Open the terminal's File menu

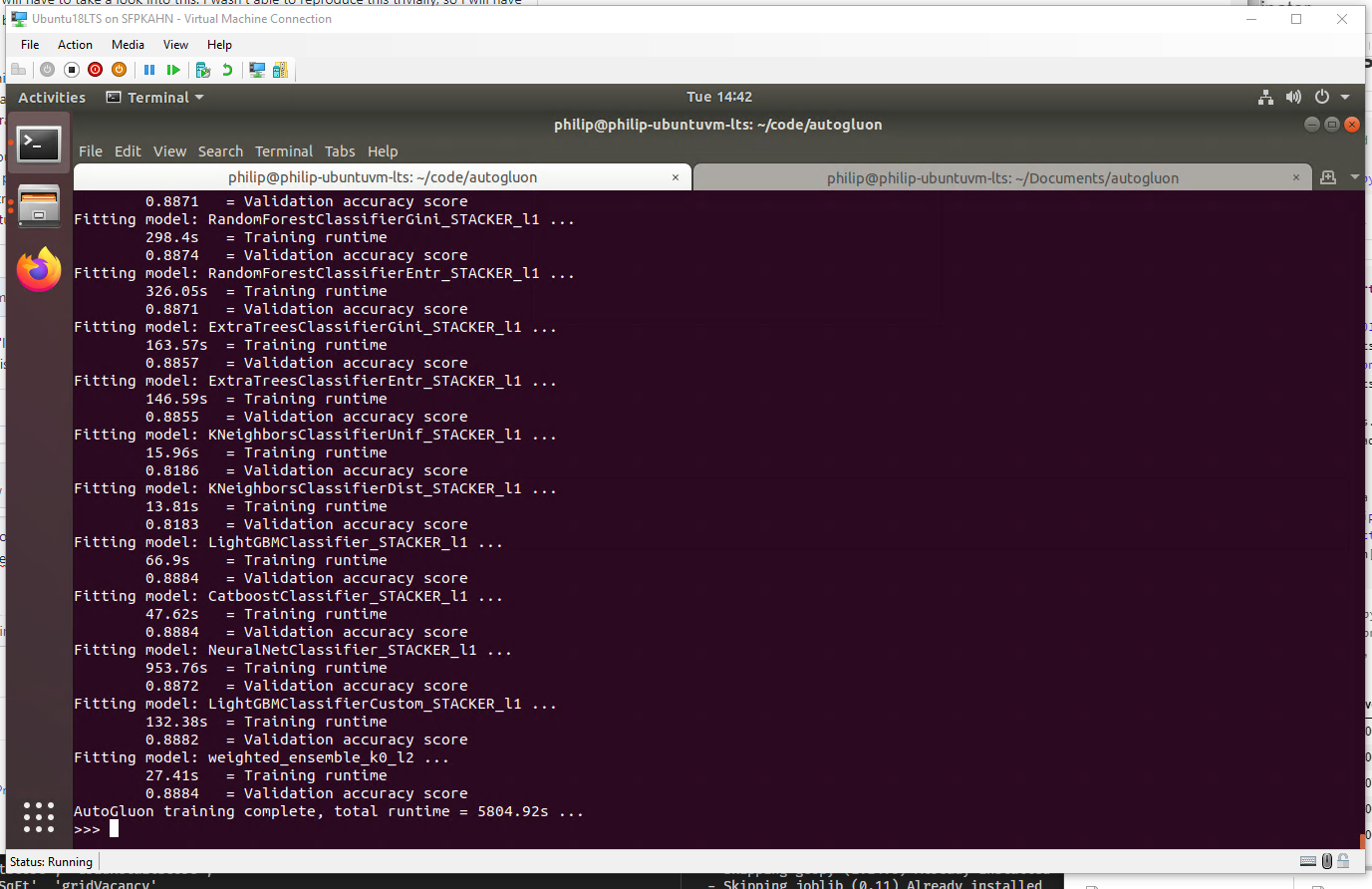click(91, 151)
